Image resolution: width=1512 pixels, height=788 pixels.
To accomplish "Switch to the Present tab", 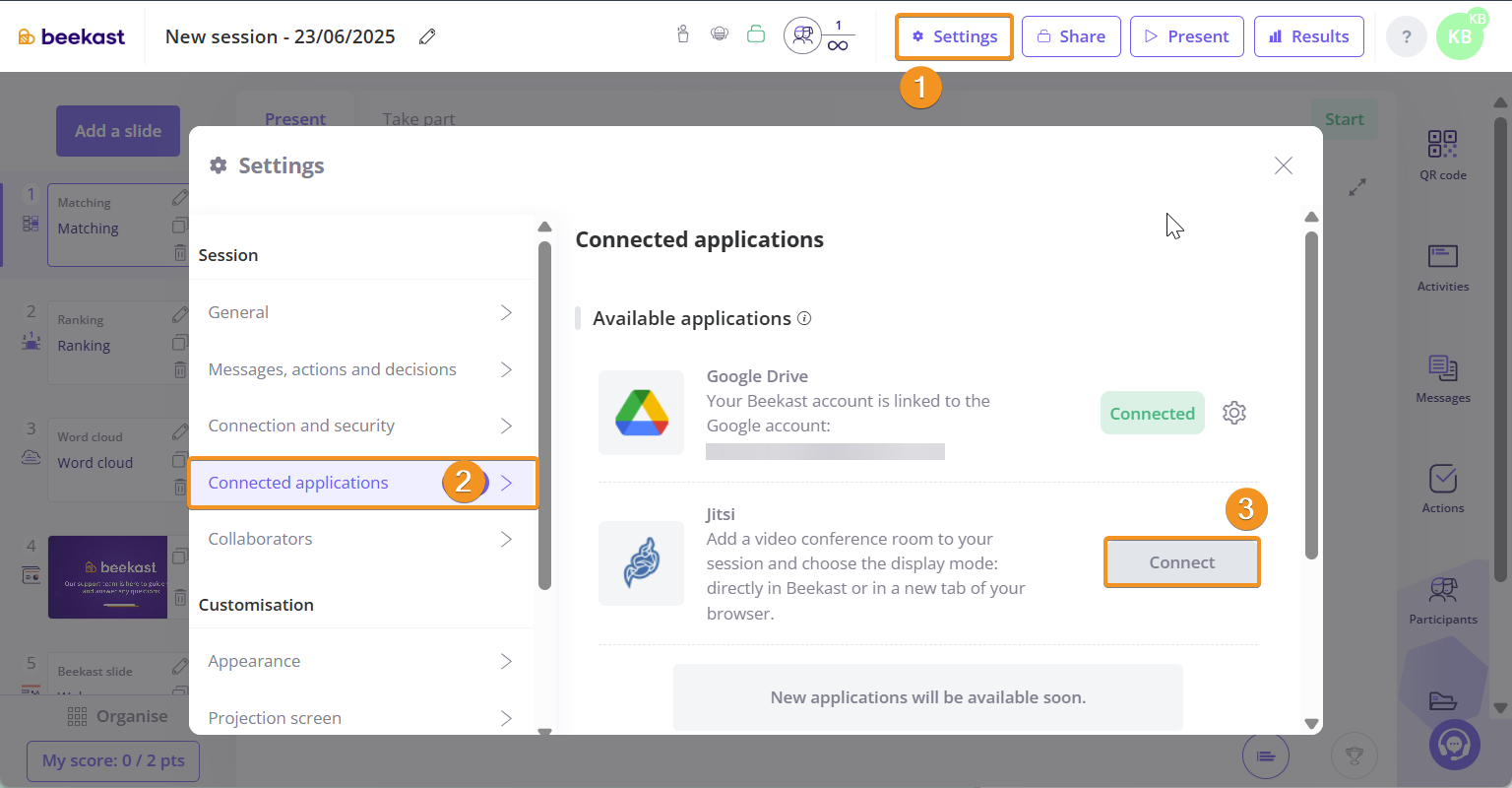I will [295, 119].
